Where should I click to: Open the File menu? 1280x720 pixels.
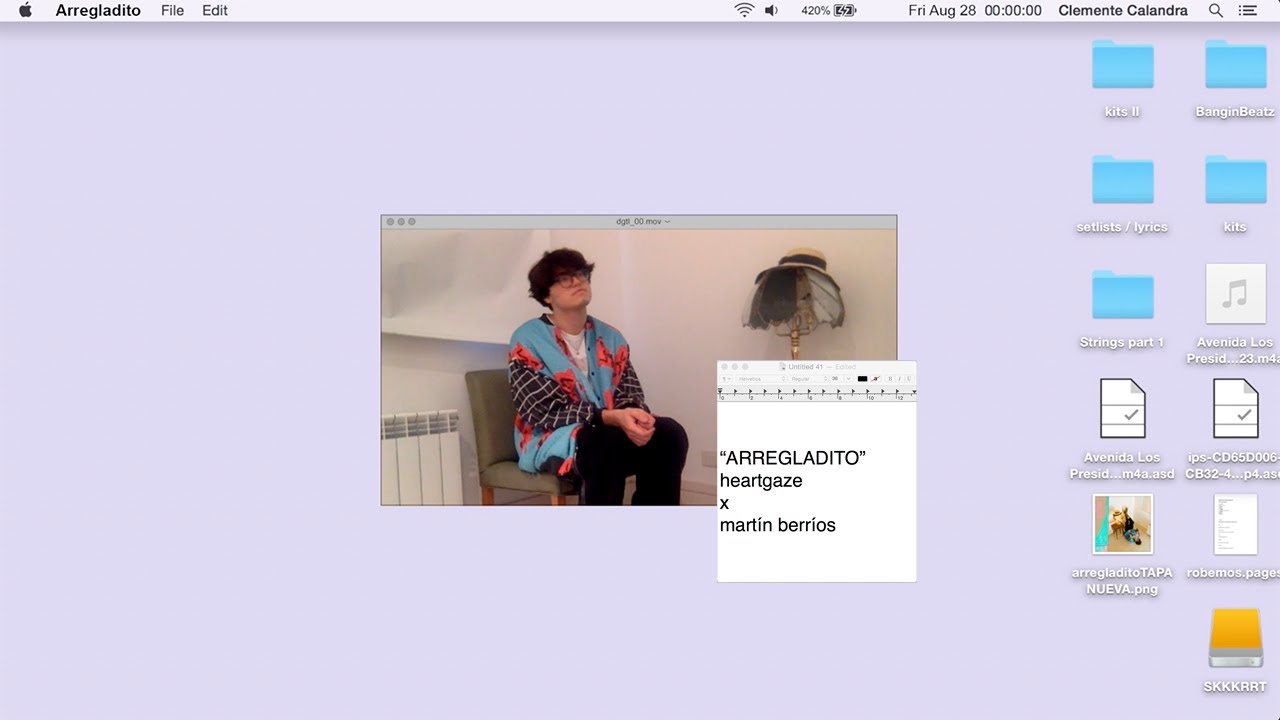coord(172,10)
